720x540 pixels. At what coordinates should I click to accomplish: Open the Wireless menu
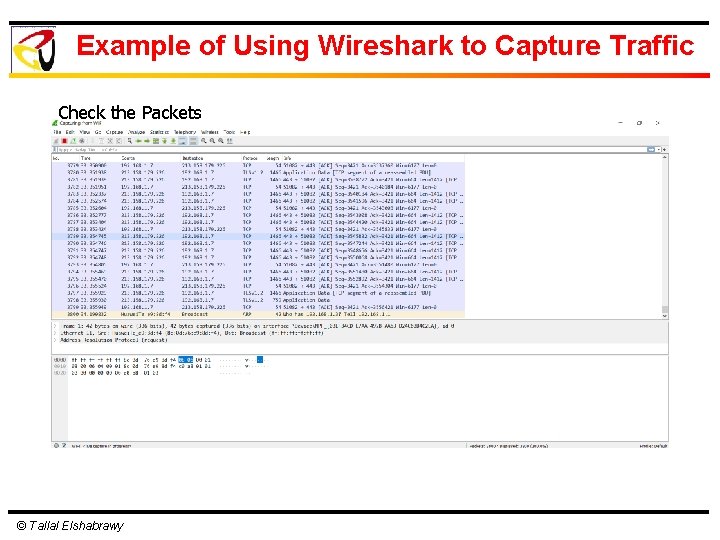tap(209, 132)
